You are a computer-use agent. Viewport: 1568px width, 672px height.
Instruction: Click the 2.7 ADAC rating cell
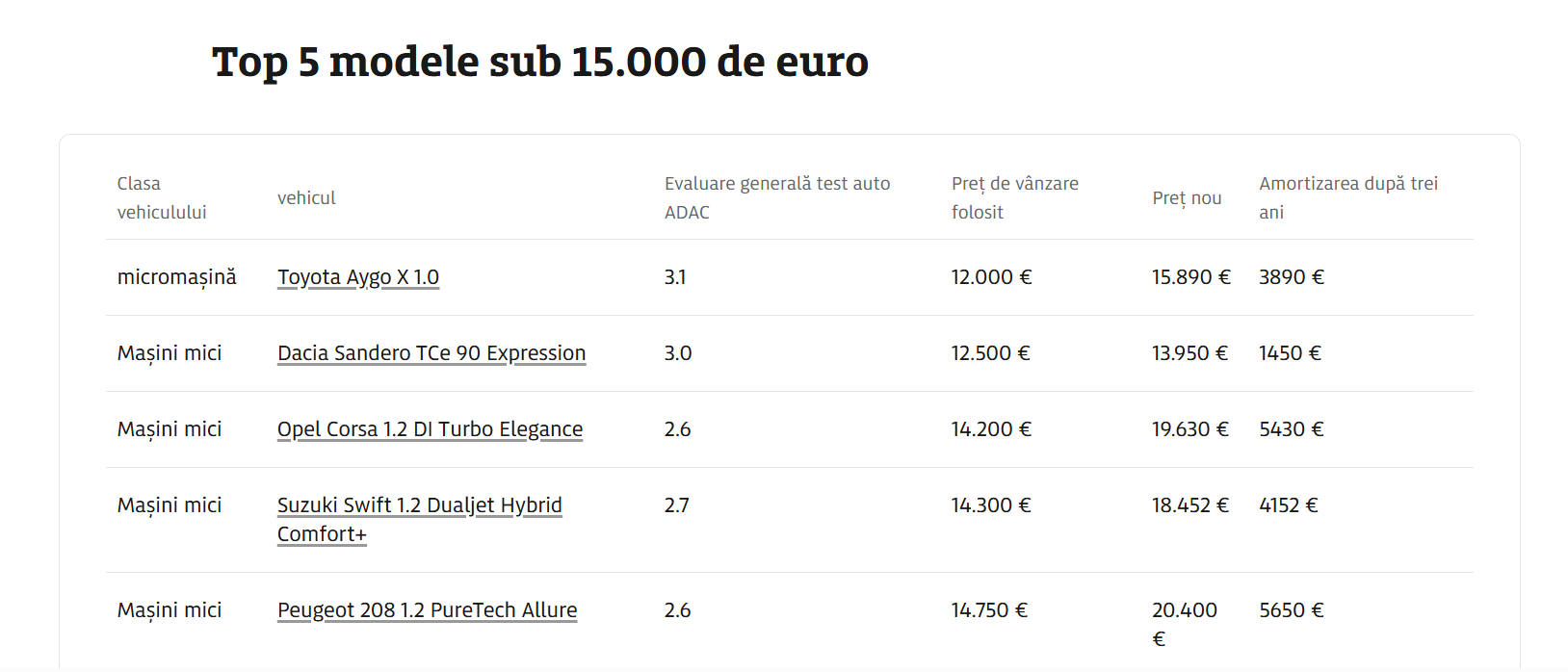tap(676, 505)
